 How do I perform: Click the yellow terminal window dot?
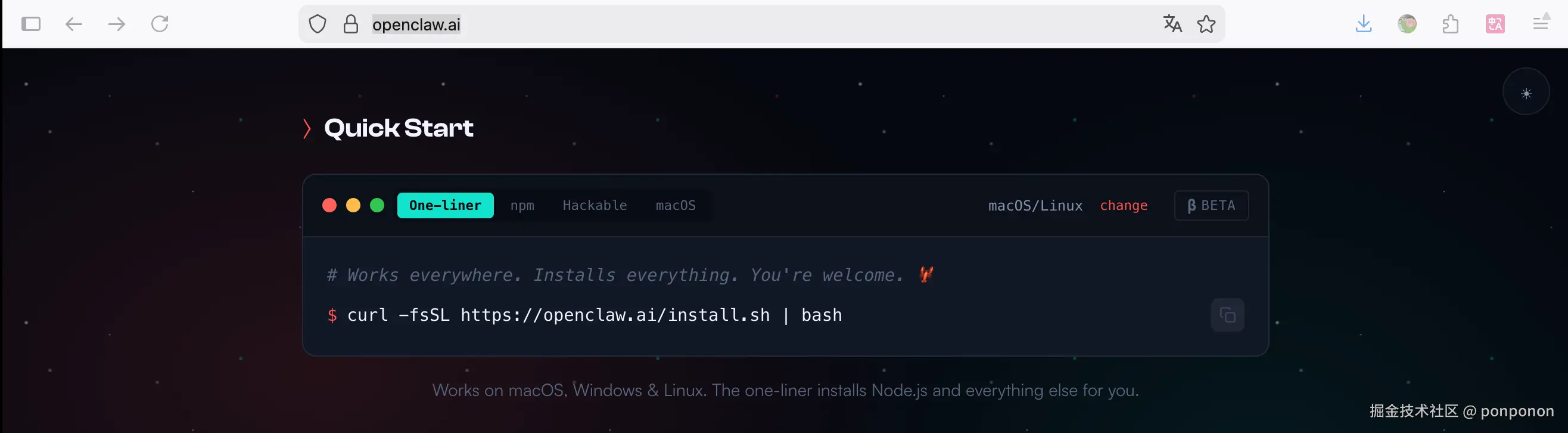[353, 205]
